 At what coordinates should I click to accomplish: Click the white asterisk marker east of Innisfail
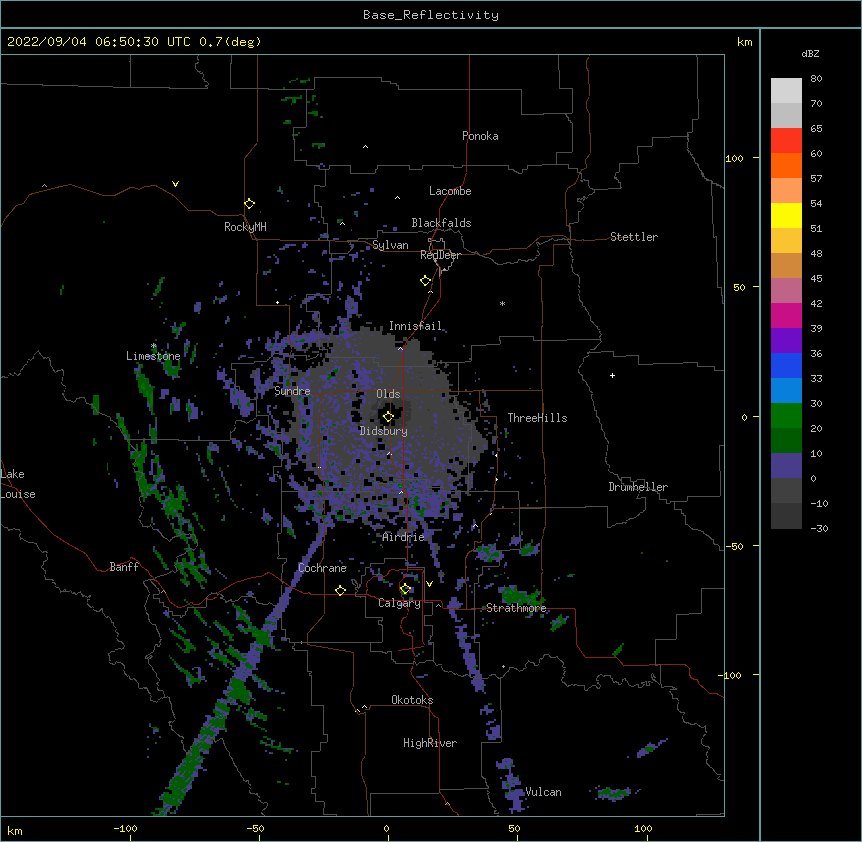point(502,303)
